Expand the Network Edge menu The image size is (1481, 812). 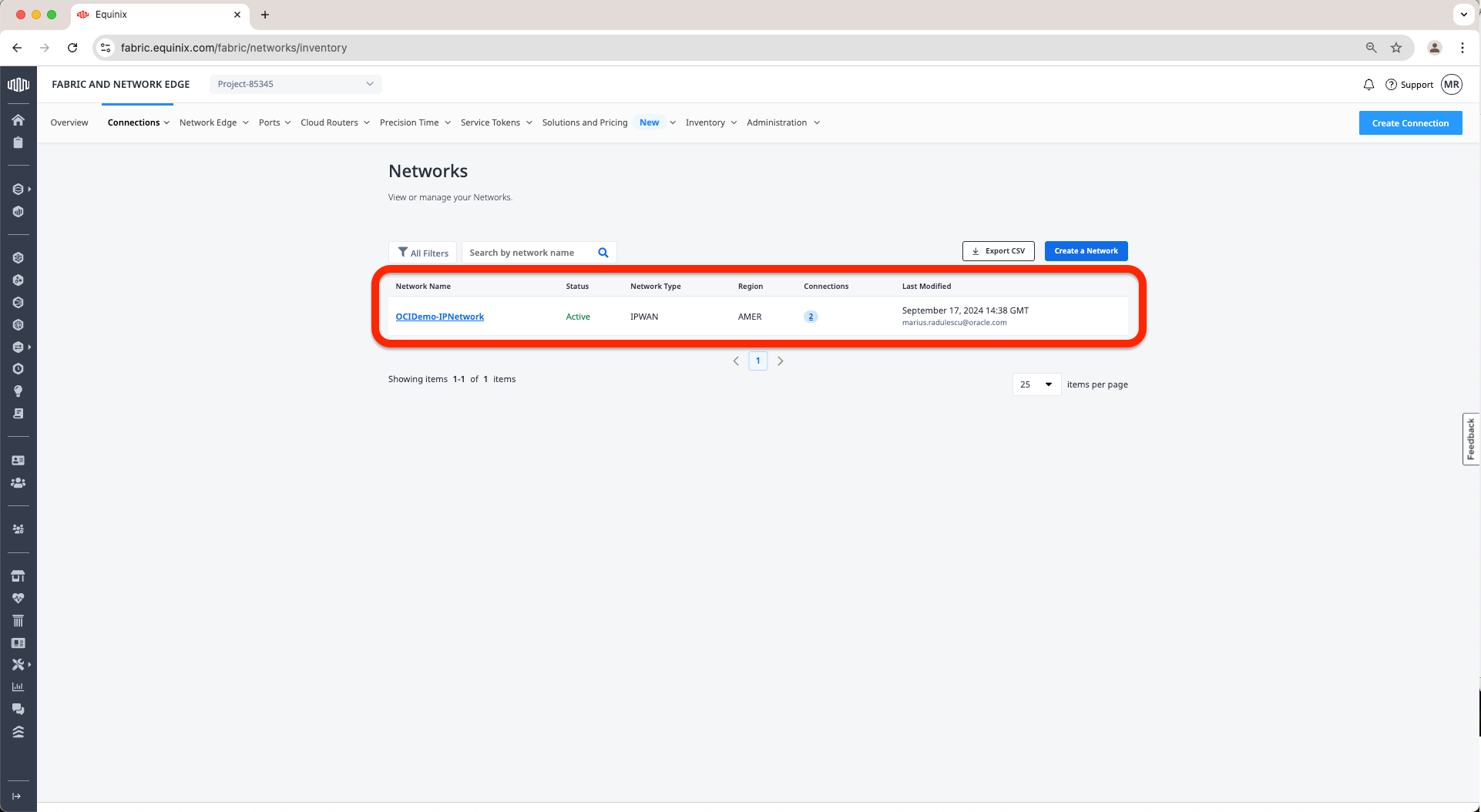coord(213,122)
